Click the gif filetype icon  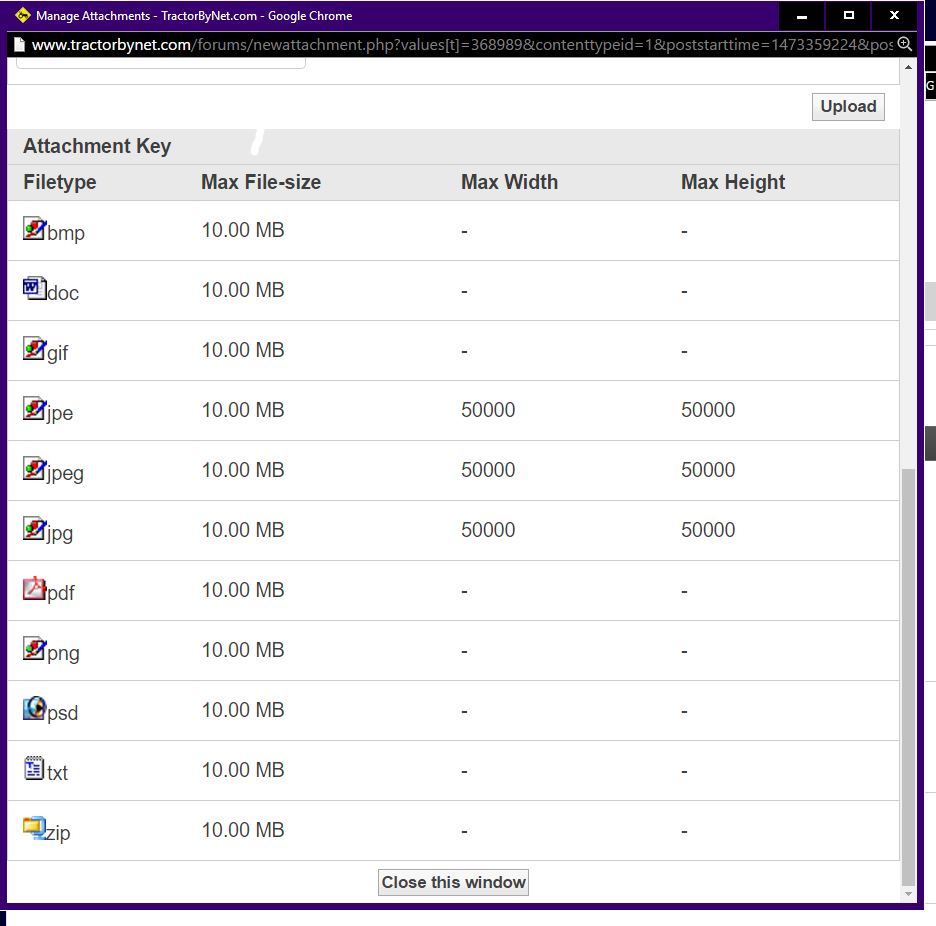pyautogui.click(x=34, y=348)
